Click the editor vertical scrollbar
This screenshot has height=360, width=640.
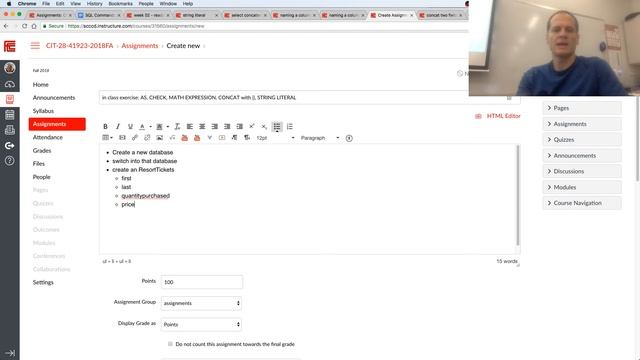(518, 195)
